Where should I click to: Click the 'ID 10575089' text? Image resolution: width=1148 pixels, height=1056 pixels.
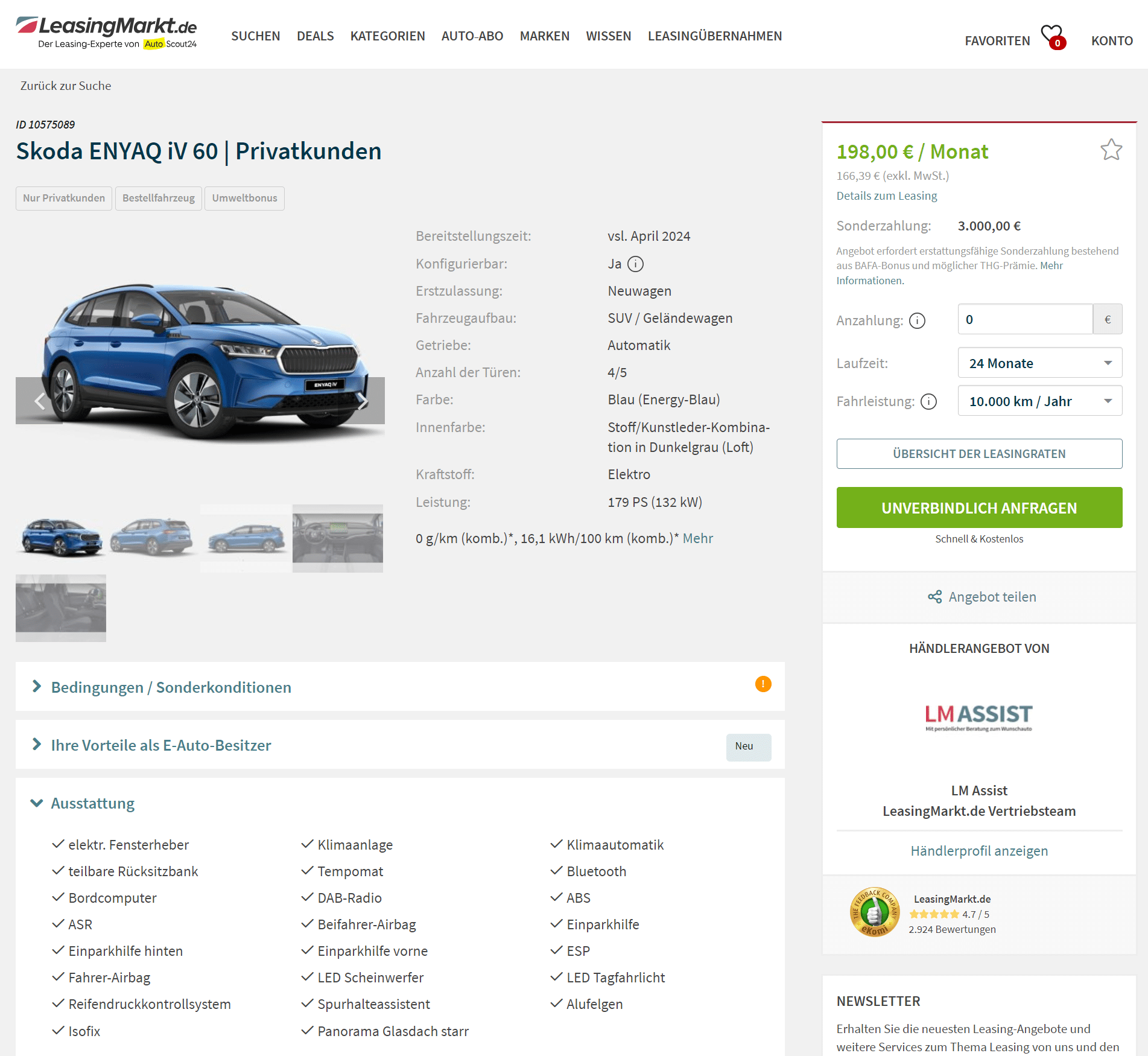point(45,124)
